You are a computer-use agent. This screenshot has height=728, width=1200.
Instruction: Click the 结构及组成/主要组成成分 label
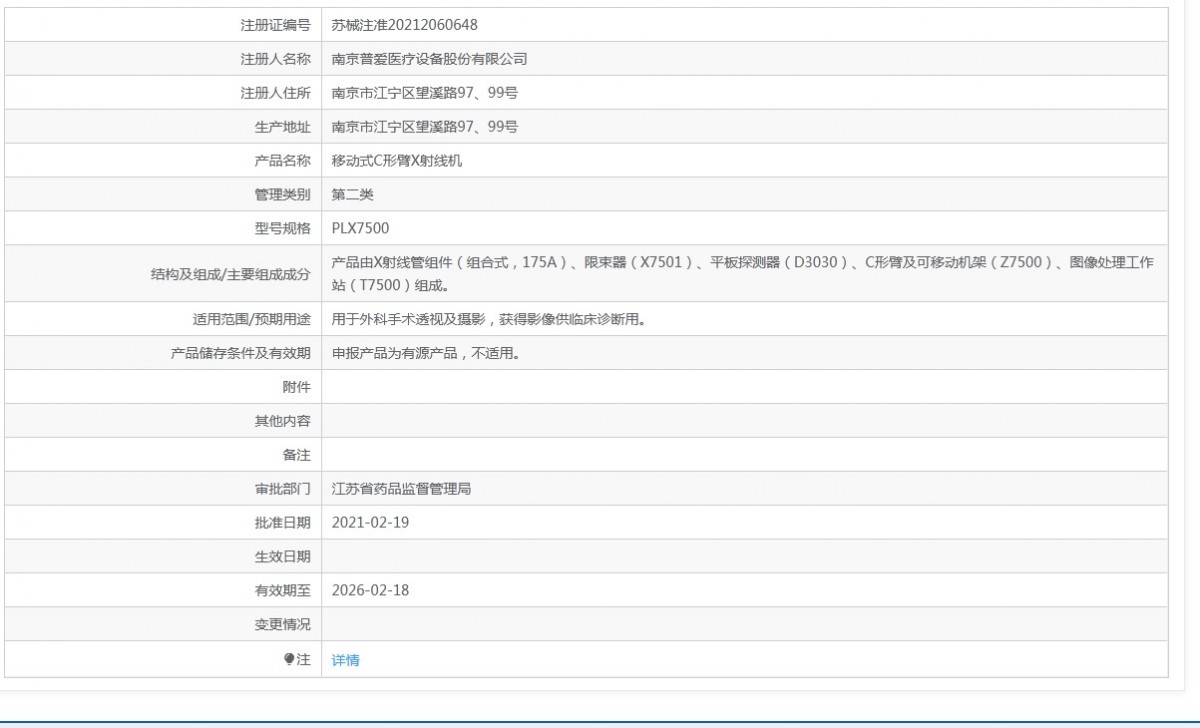tap(230, 274)
